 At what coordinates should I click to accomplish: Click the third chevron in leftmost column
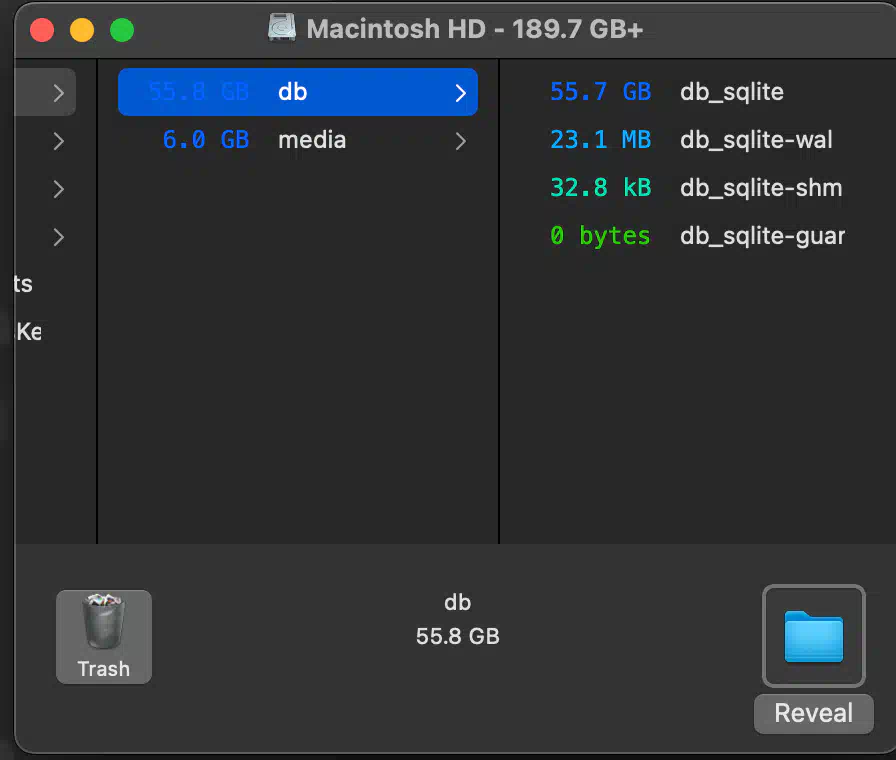(x=58, y=189)
